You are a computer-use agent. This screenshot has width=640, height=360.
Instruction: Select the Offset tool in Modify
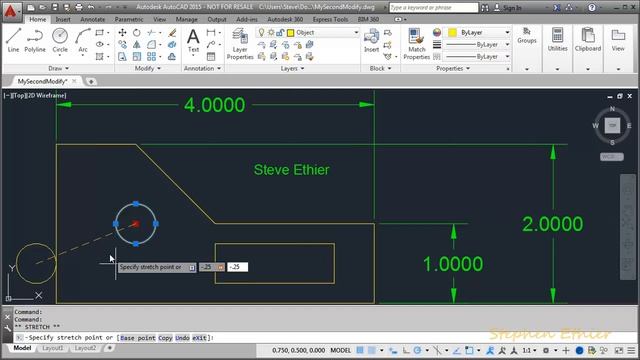172,56
